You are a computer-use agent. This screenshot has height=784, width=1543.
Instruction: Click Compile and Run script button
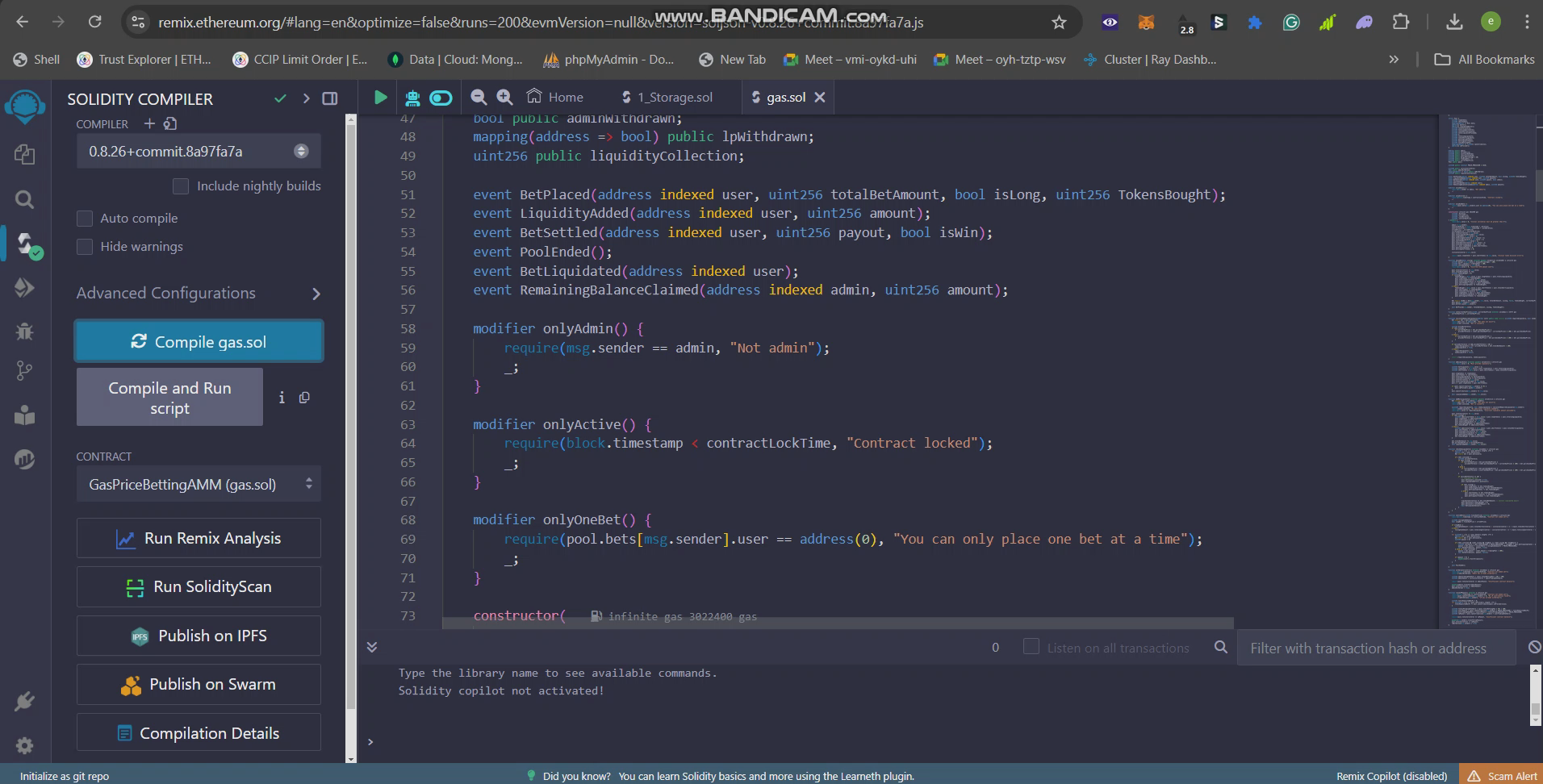click(x=169, y=397)
